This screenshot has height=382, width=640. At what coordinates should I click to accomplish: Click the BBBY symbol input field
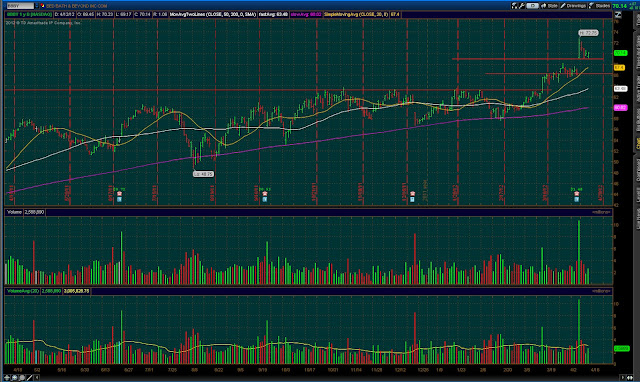point(20,6)
